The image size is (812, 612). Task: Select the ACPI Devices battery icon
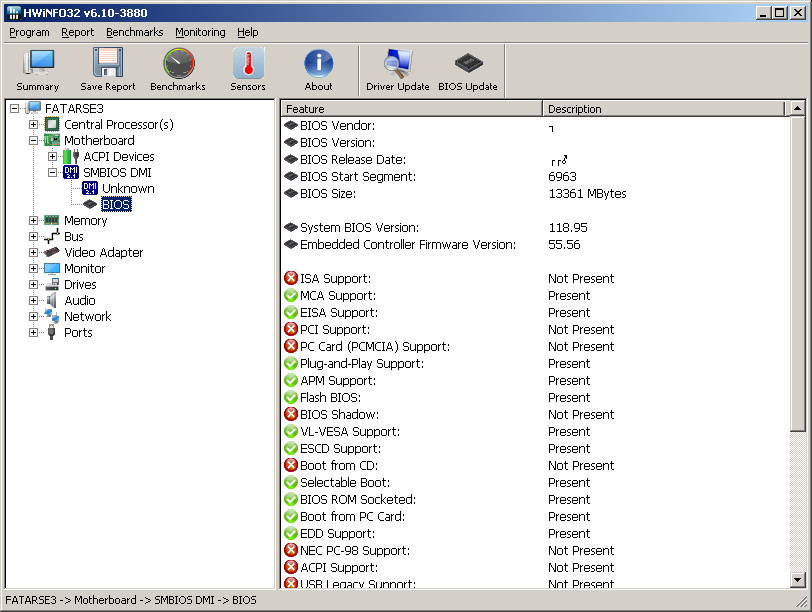click(71, 156)
